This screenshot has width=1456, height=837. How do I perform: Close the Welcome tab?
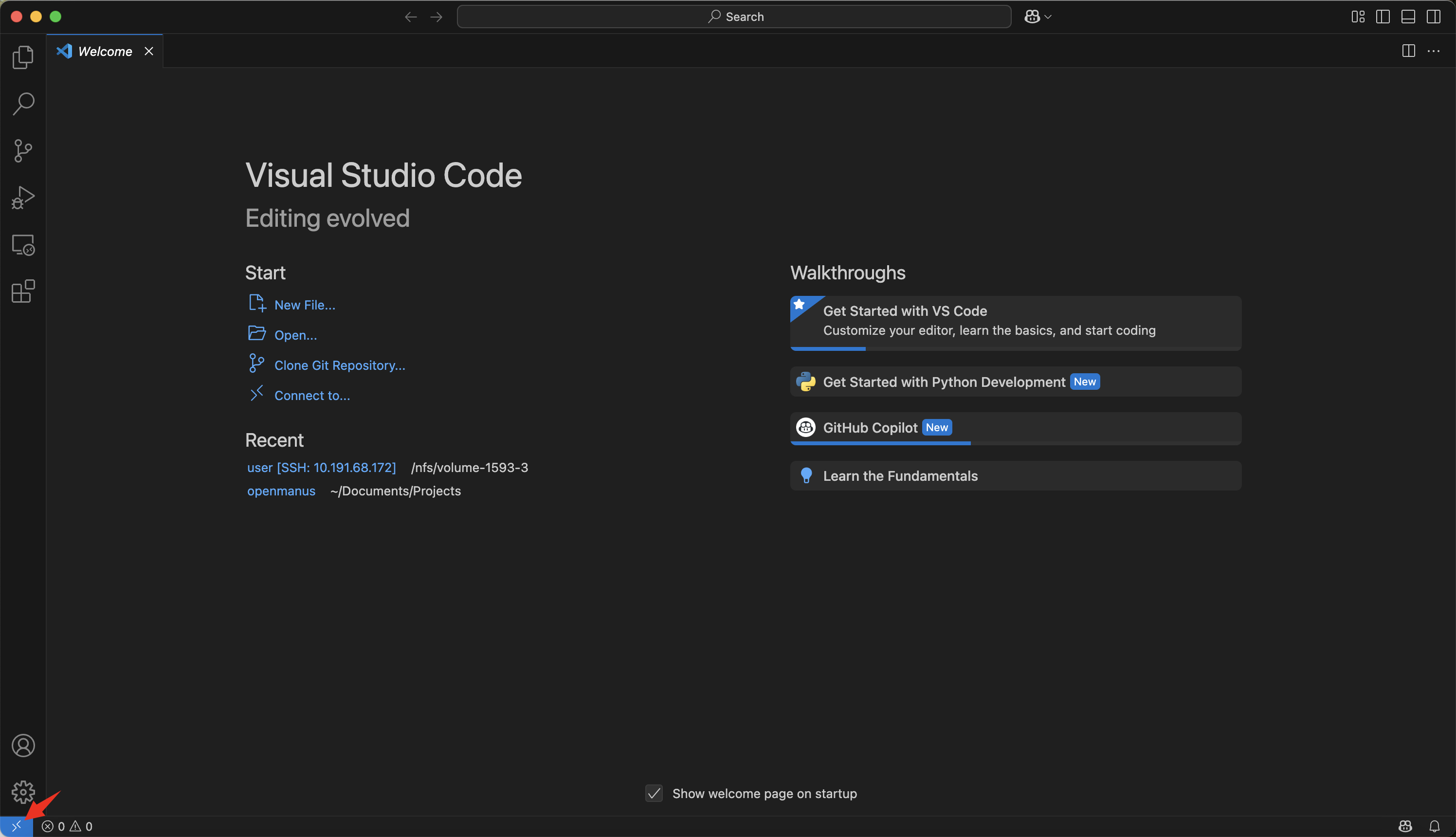[149, 51]
